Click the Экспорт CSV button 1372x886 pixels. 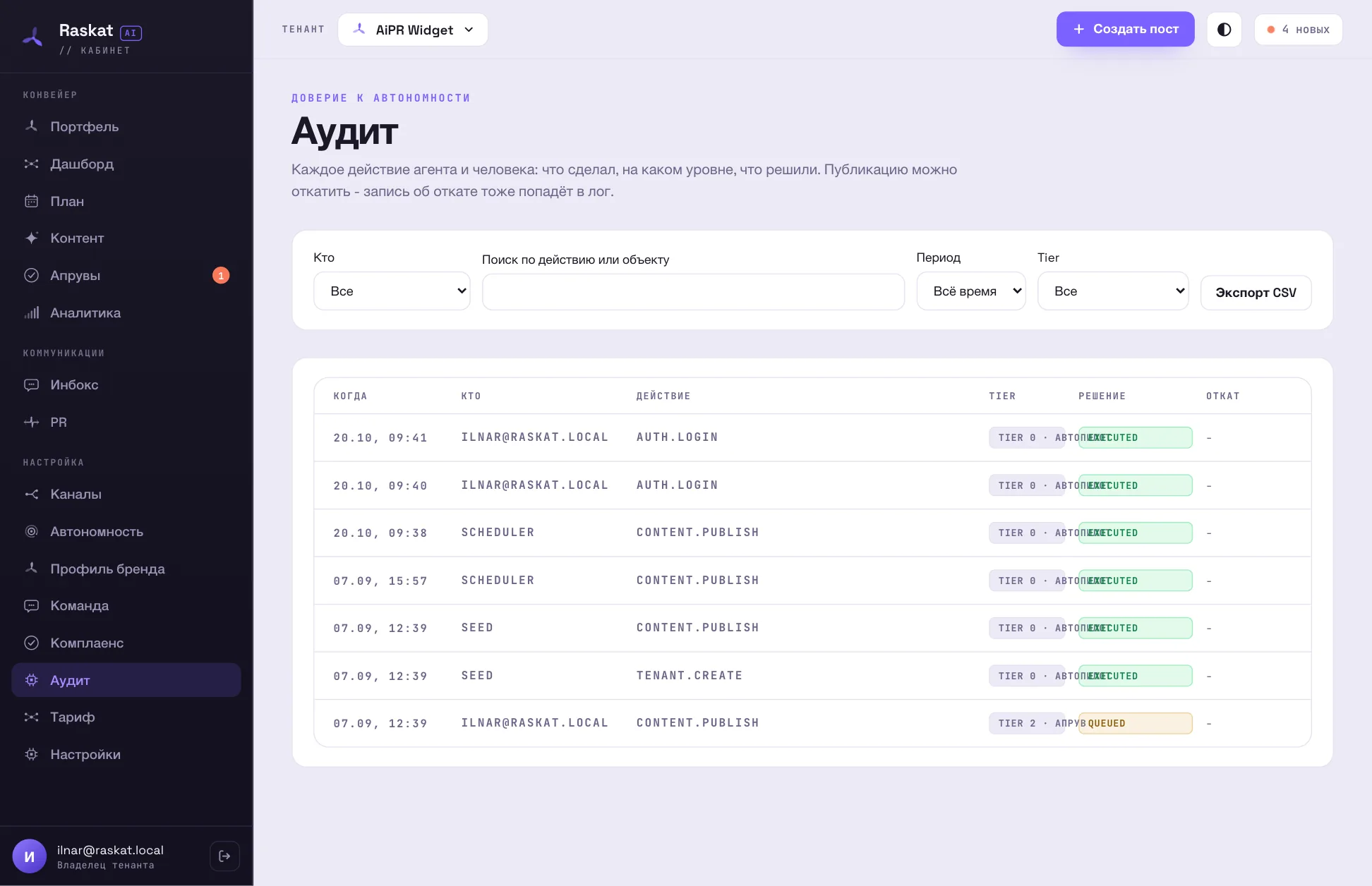point(1256,292)
